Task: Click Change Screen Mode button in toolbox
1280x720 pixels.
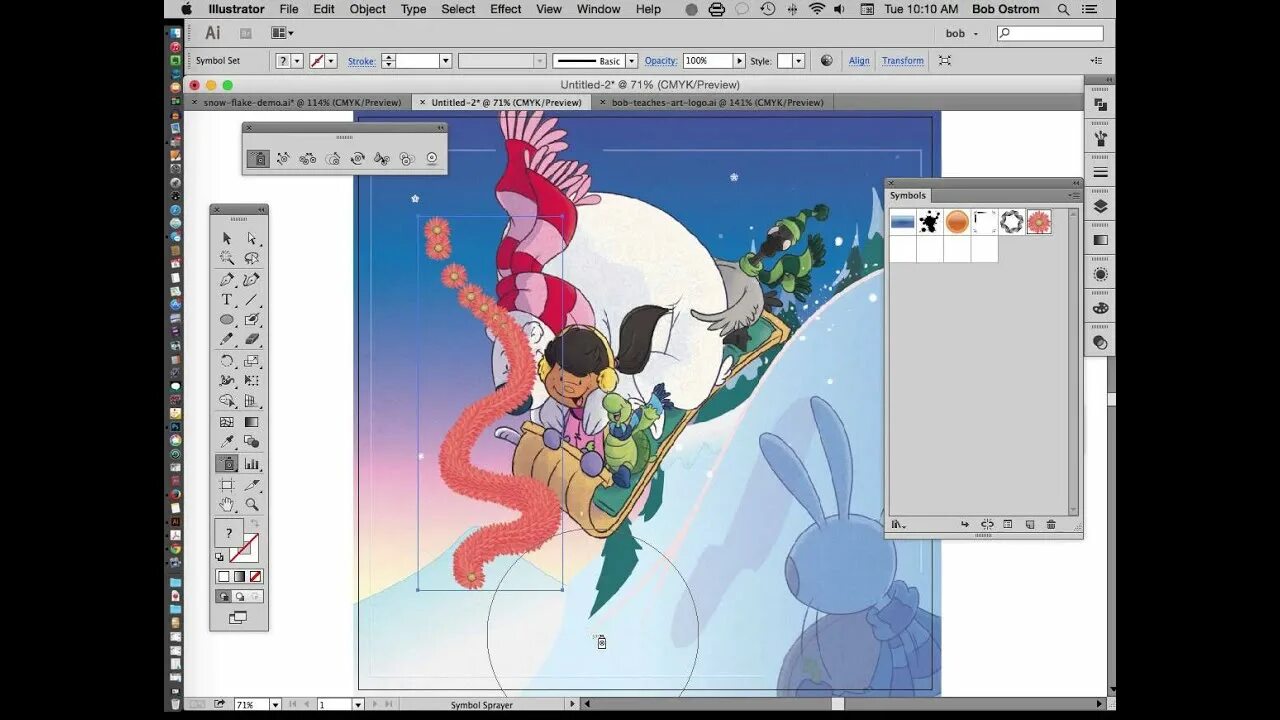Action: coord(238,618)
